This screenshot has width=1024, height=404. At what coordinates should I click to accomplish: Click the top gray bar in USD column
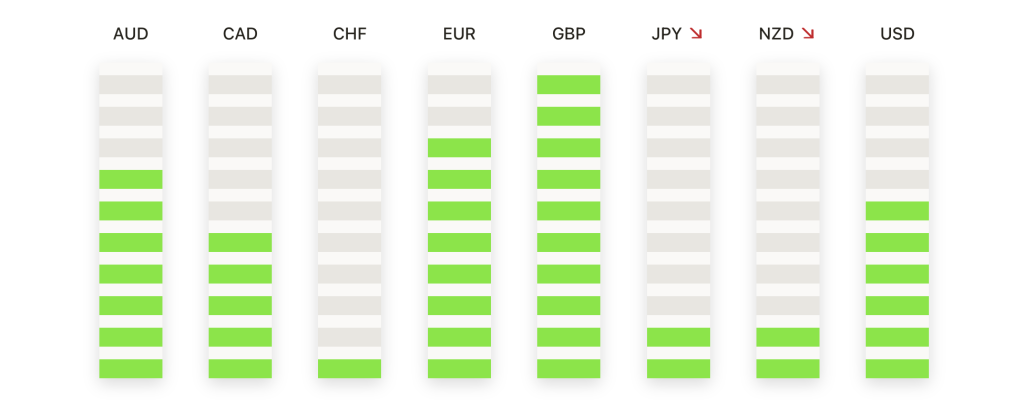tap(897, 84)
